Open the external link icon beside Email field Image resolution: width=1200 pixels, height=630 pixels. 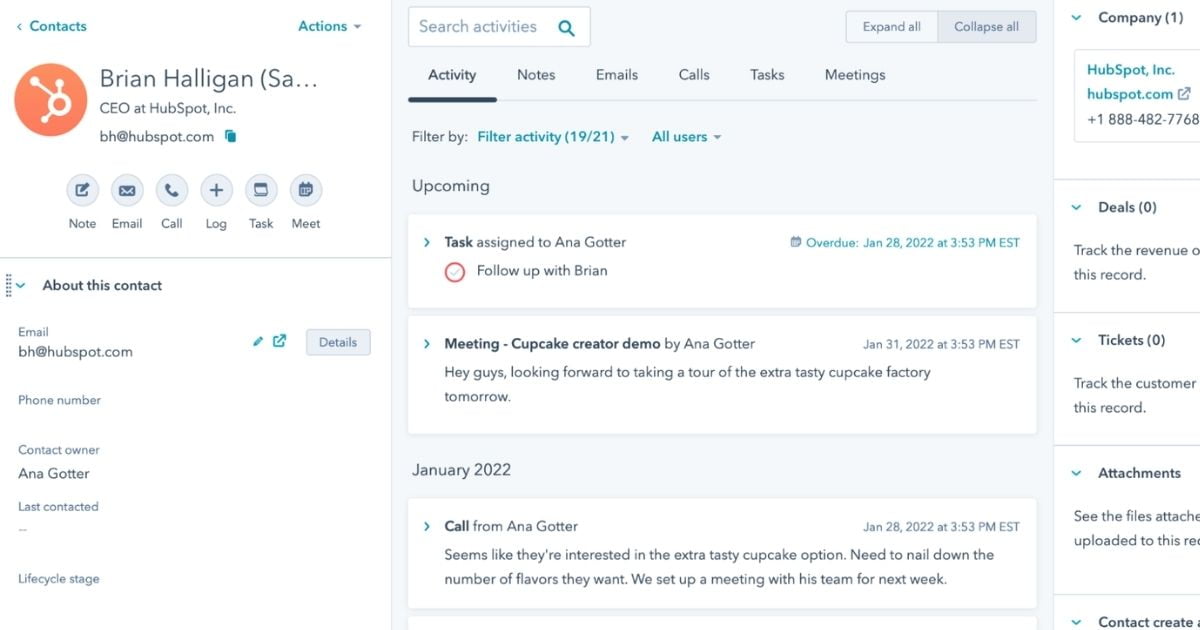(280, 341)
